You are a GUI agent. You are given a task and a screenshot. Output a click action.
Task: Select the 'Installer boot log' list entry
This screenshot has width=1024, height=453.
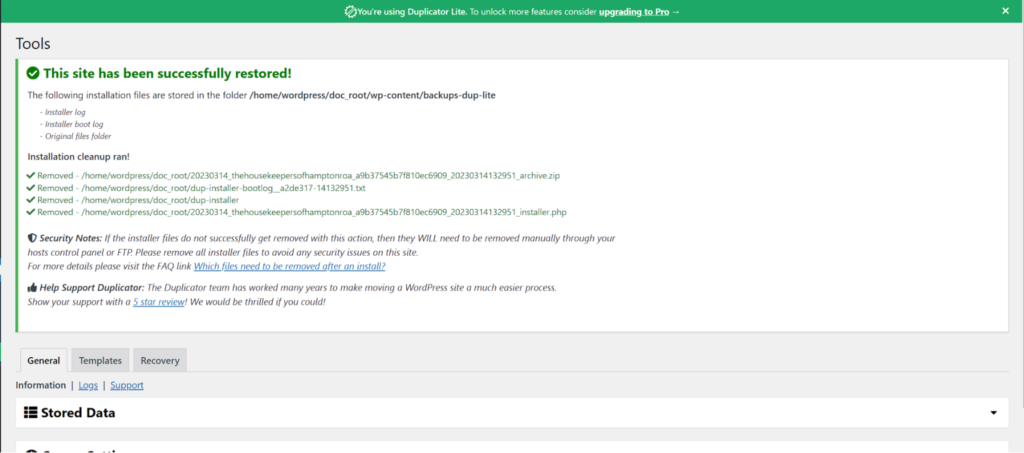click(72, 124)
